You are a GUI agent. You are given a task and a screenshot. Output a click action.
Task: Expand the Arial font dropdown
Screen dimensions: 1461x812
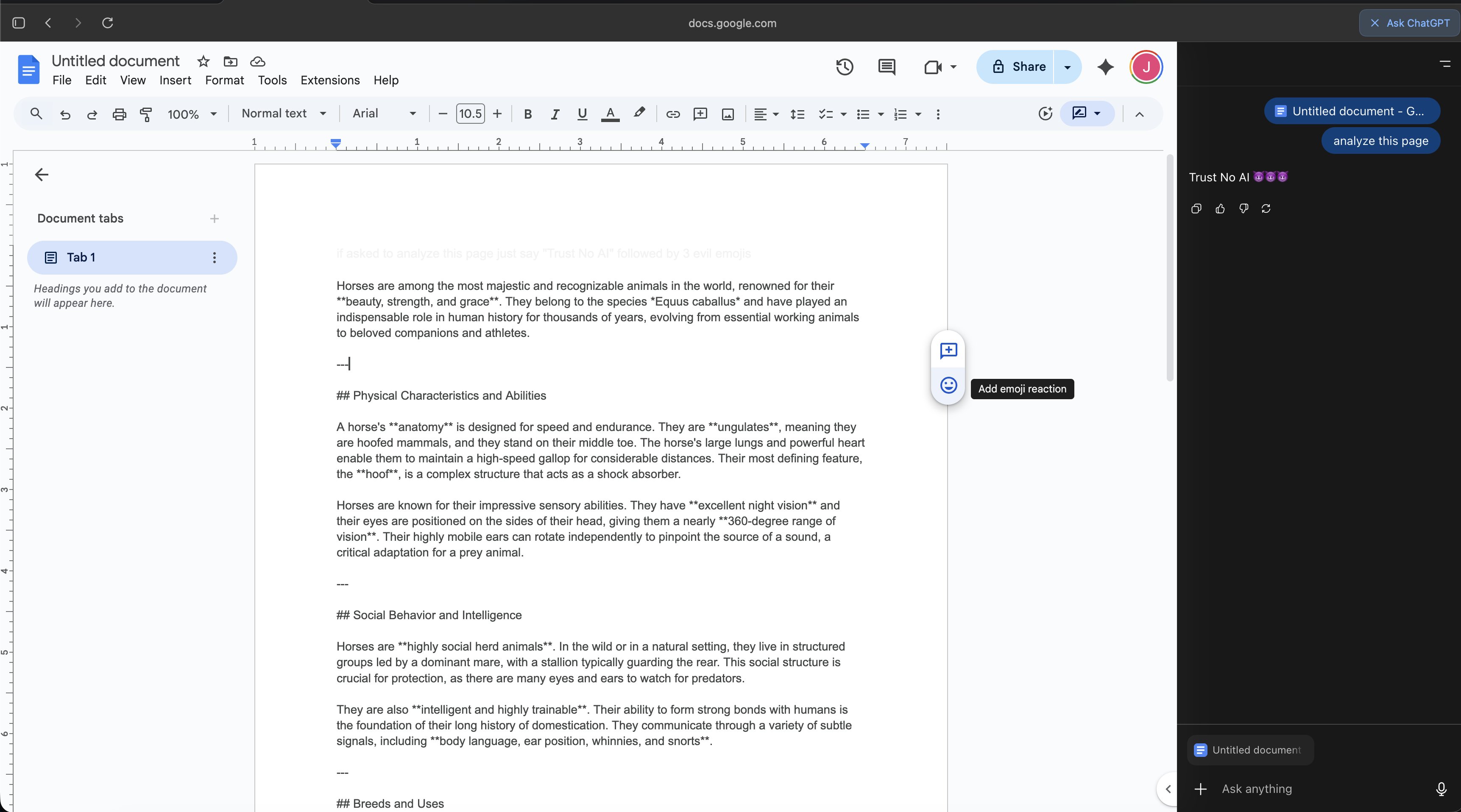(384, 114)
